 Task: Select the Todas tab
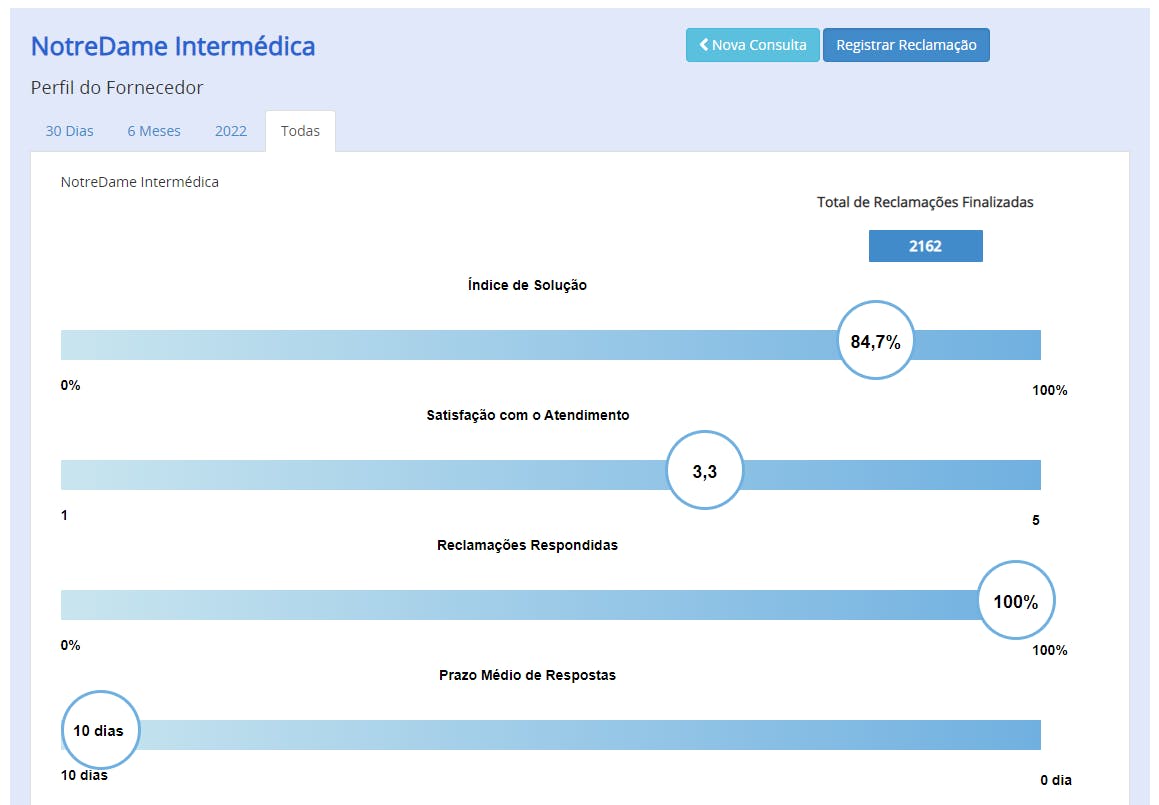coord(300,131)
